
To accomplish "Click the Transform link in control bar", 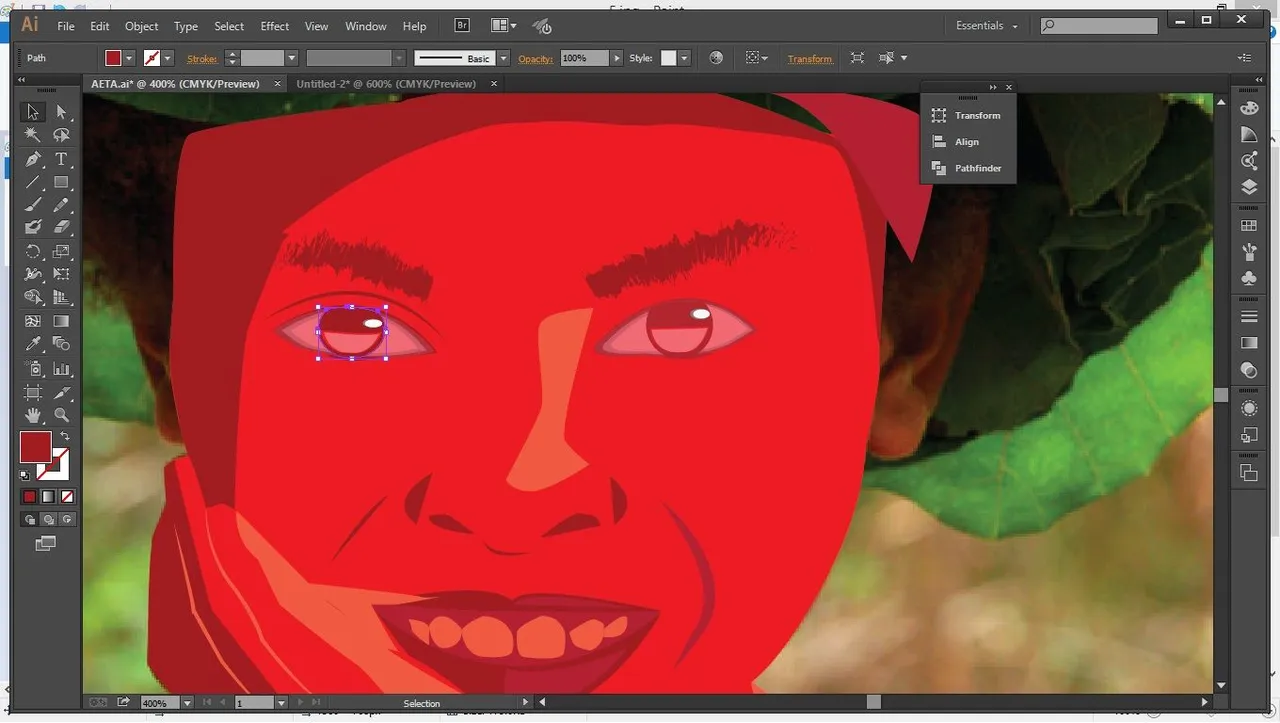I will [810, 59].
